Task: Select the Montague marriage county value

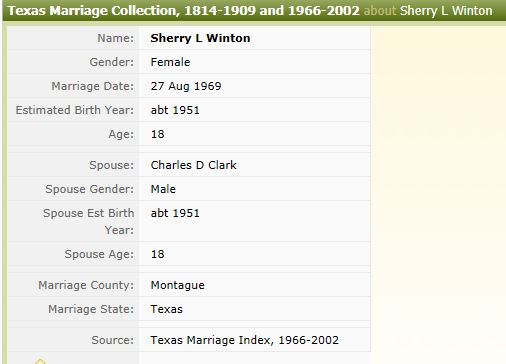Action: (x=177, y=285)
